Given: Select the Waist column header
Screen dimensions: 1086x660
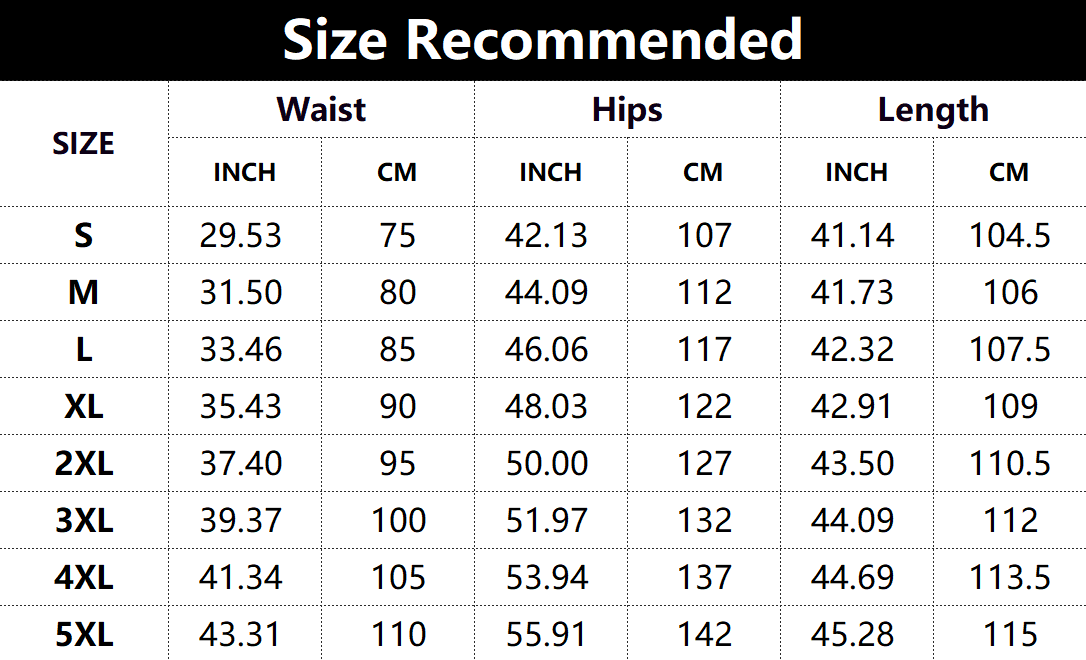Looking at the screenshot, I should click(321, 109).
